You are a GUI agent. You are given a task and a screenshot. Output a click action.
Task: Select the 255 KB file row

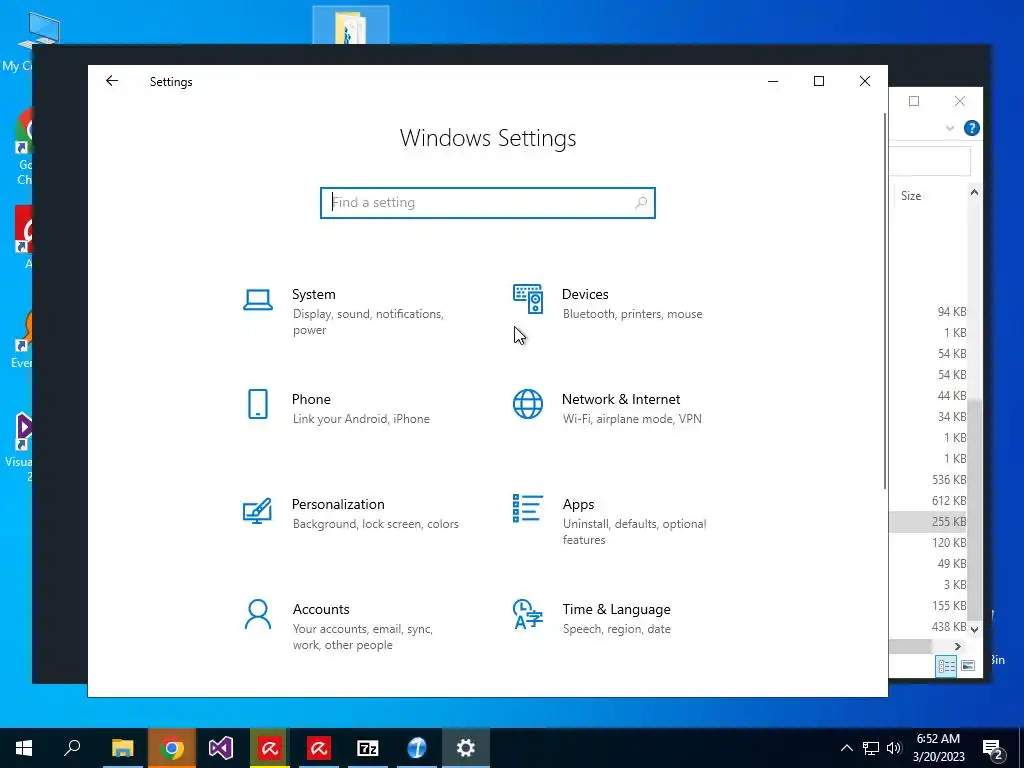pos(928,521)
